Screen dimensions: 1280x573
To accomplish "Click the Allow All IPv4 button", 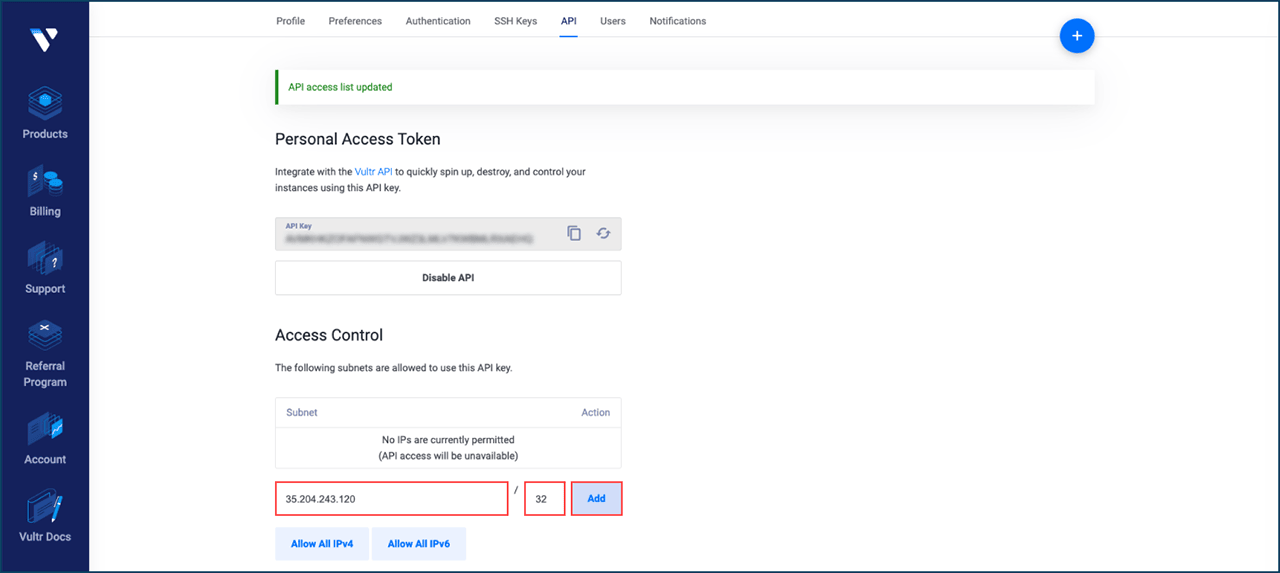I will (x=322, y=544).
